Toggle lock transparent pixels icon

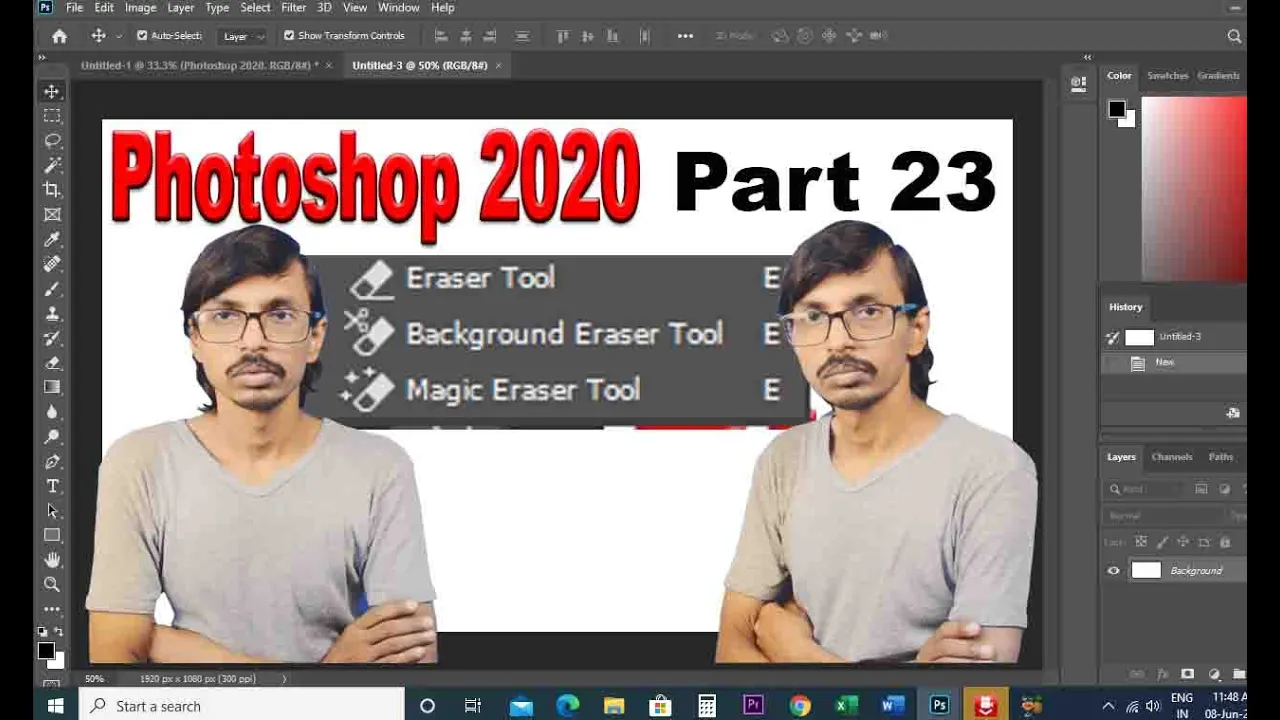(1141, 542)
